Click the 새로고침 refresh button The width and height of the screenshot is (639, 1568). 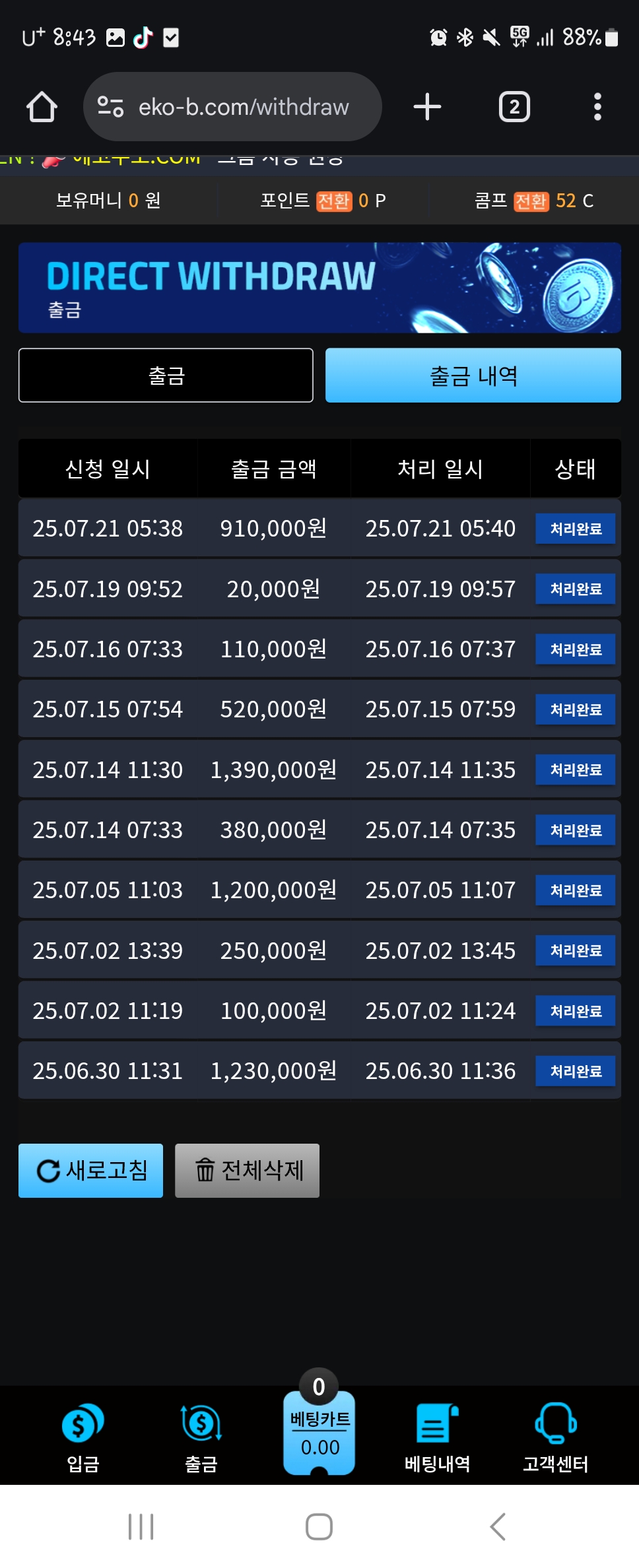coord(90,1171)
